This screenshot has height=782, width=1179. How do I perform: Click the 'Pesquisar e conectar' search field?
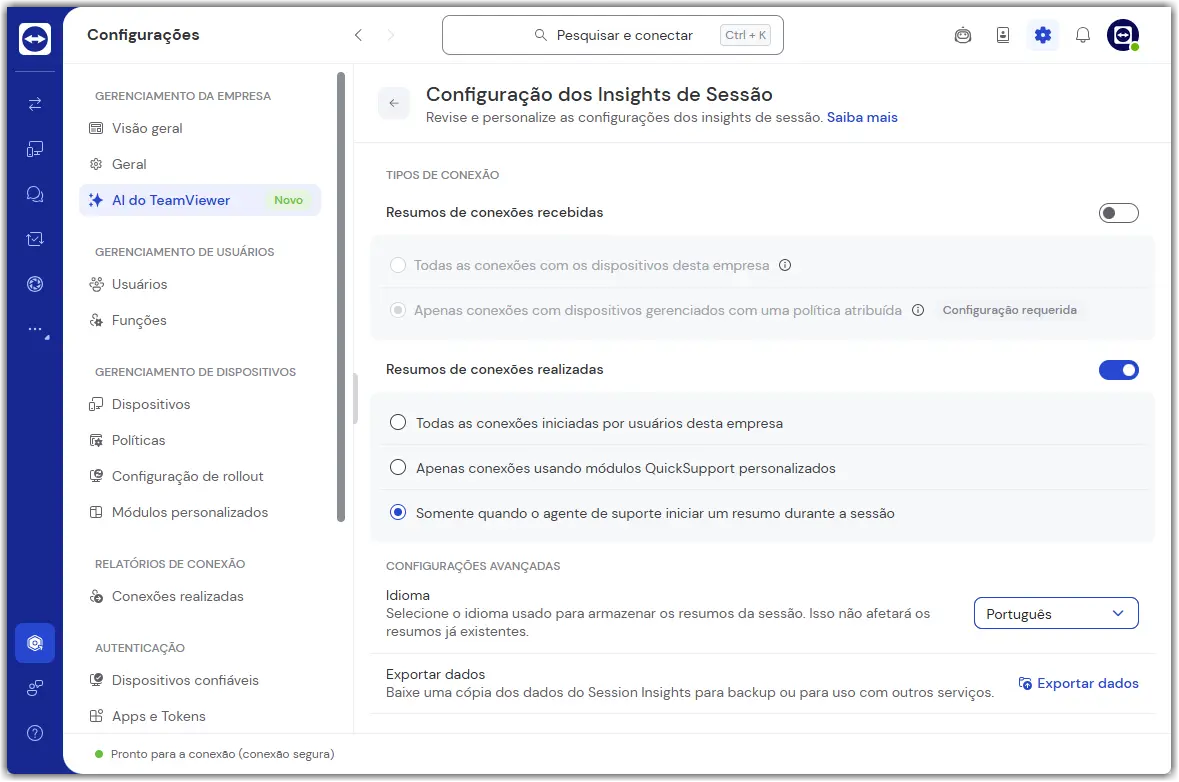[x=613, y=35]
